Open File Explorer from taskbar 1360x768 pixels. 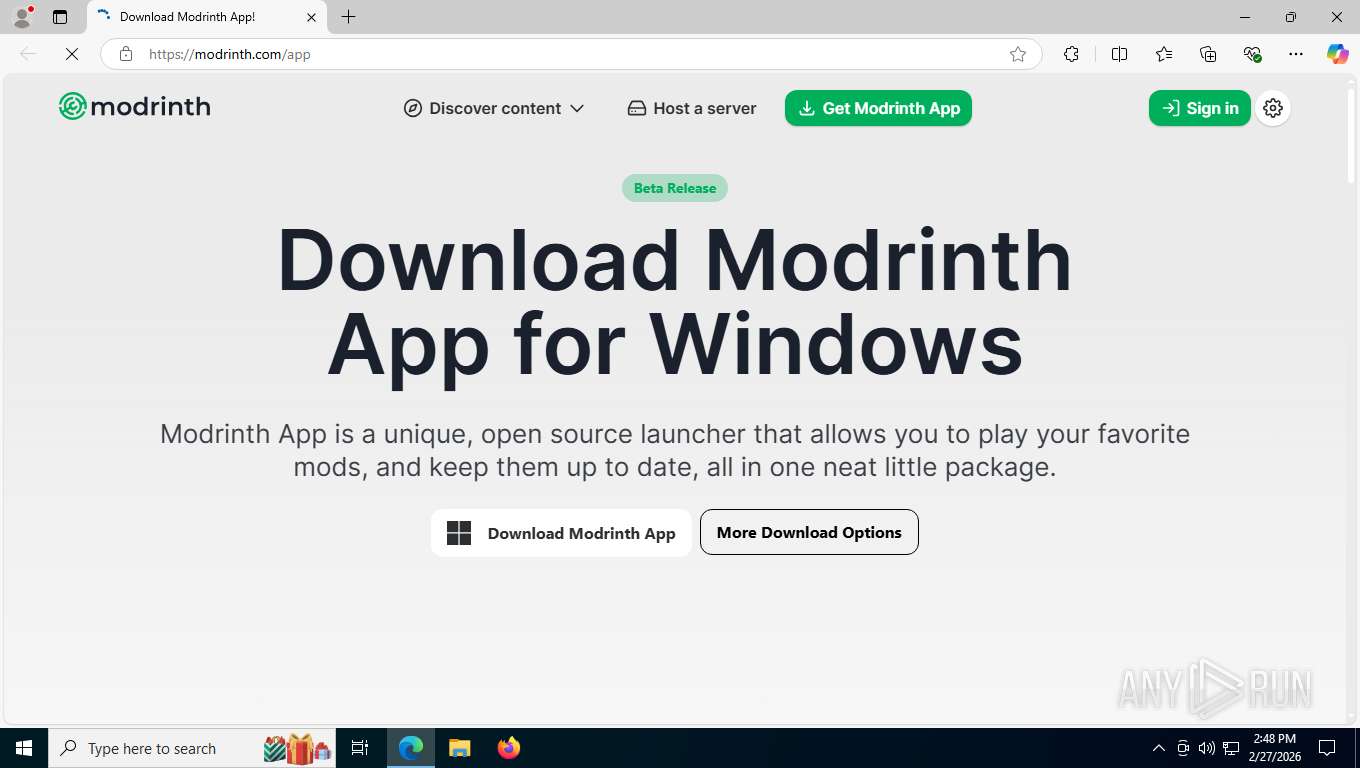459,748
